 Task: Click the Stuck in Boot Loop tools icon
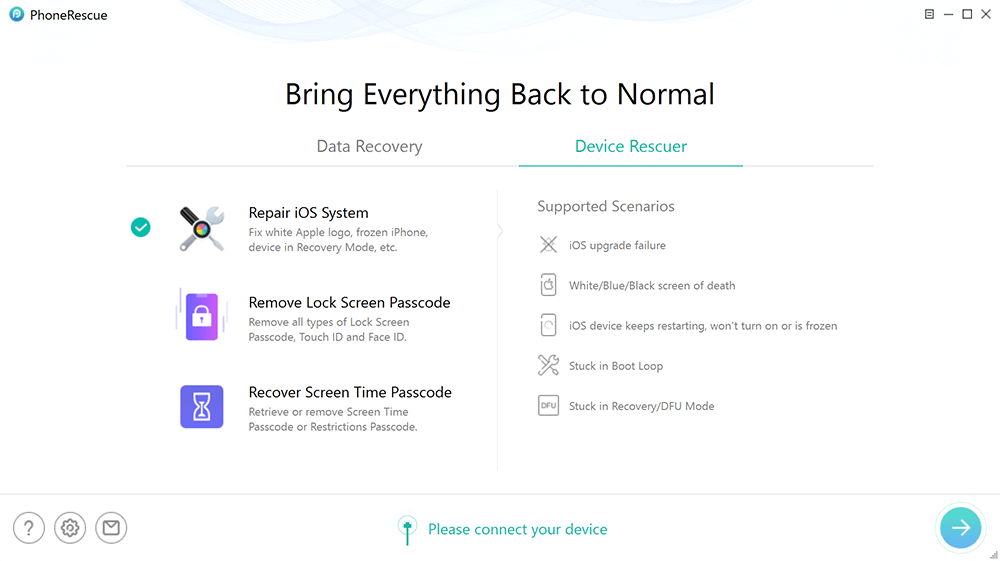pos(548,366)
